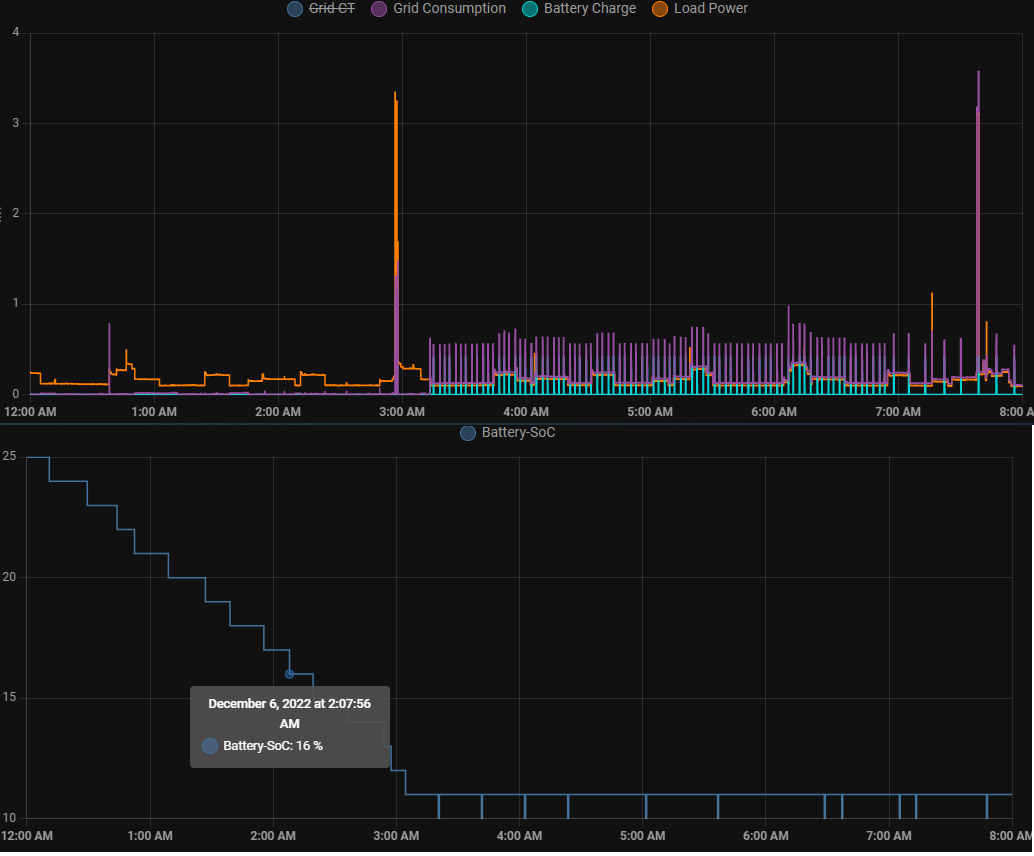Click the orange spike after 7:00 AM in upper chart

[x=932, y=310]
